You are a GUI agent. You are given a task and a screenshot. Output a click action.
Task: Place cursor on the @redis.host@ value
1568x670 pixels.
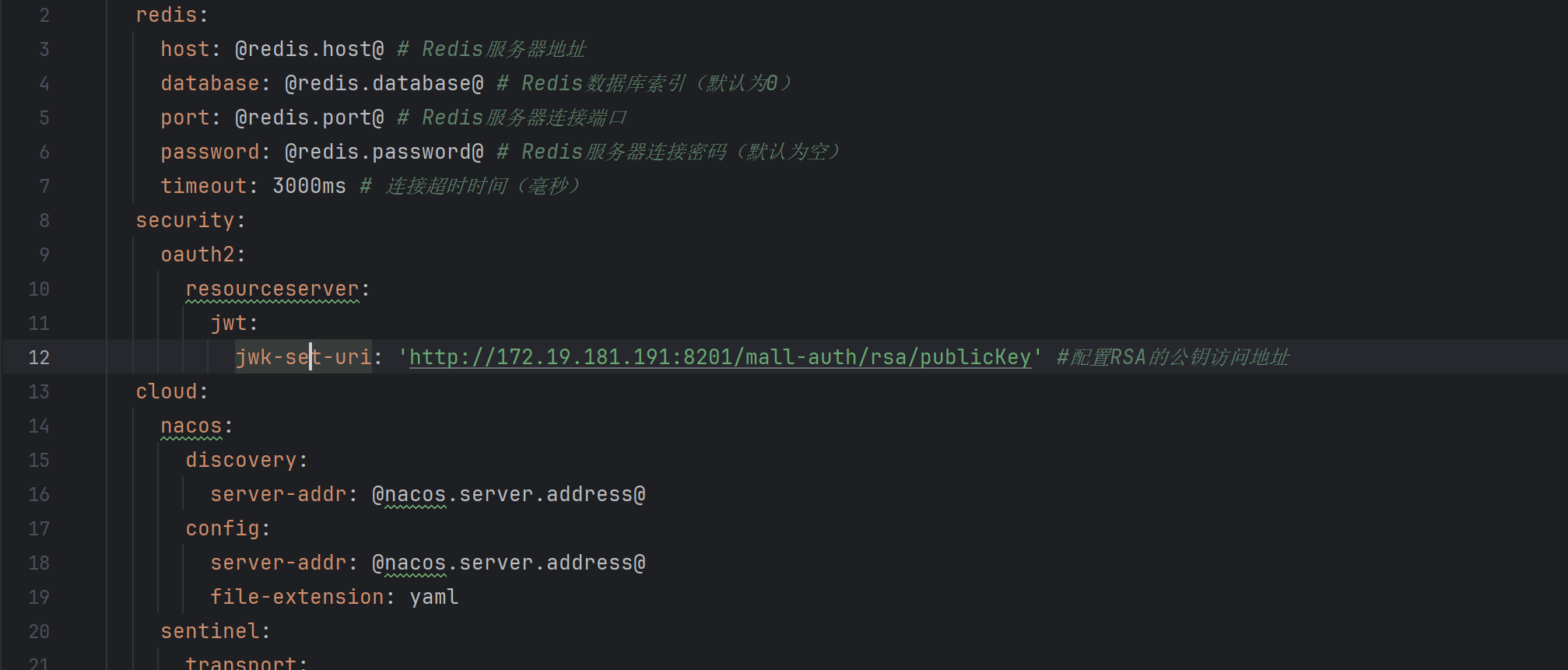coord(310,49)
